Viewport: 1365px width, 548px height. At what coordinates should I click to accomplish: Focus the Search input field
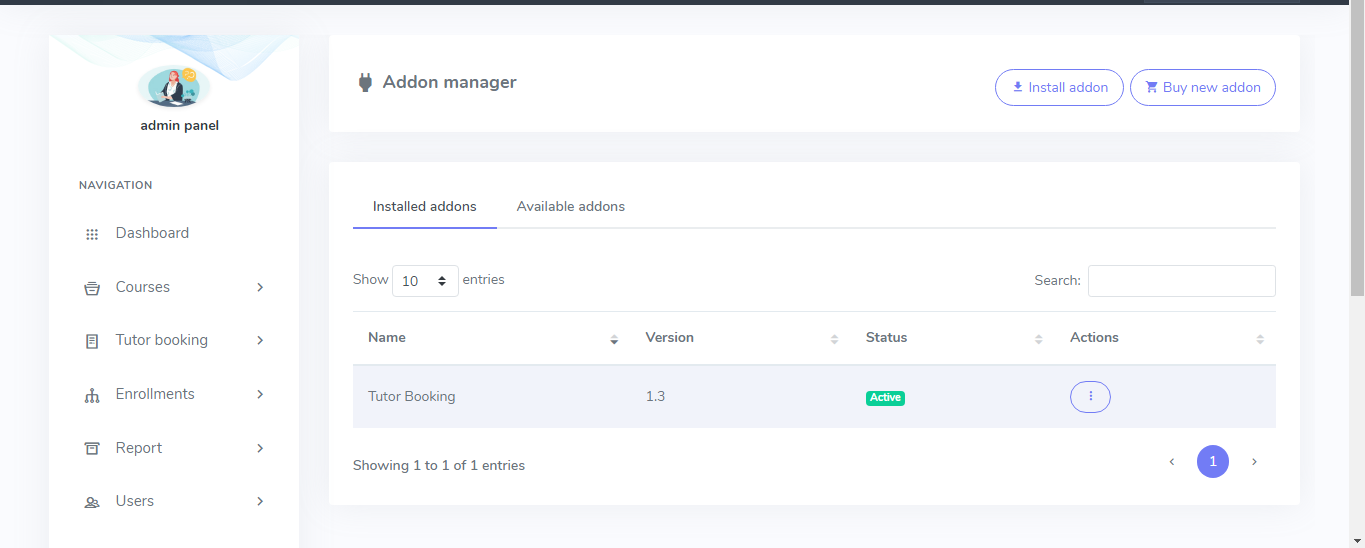pyautogui.click(x=1181, y=281)
